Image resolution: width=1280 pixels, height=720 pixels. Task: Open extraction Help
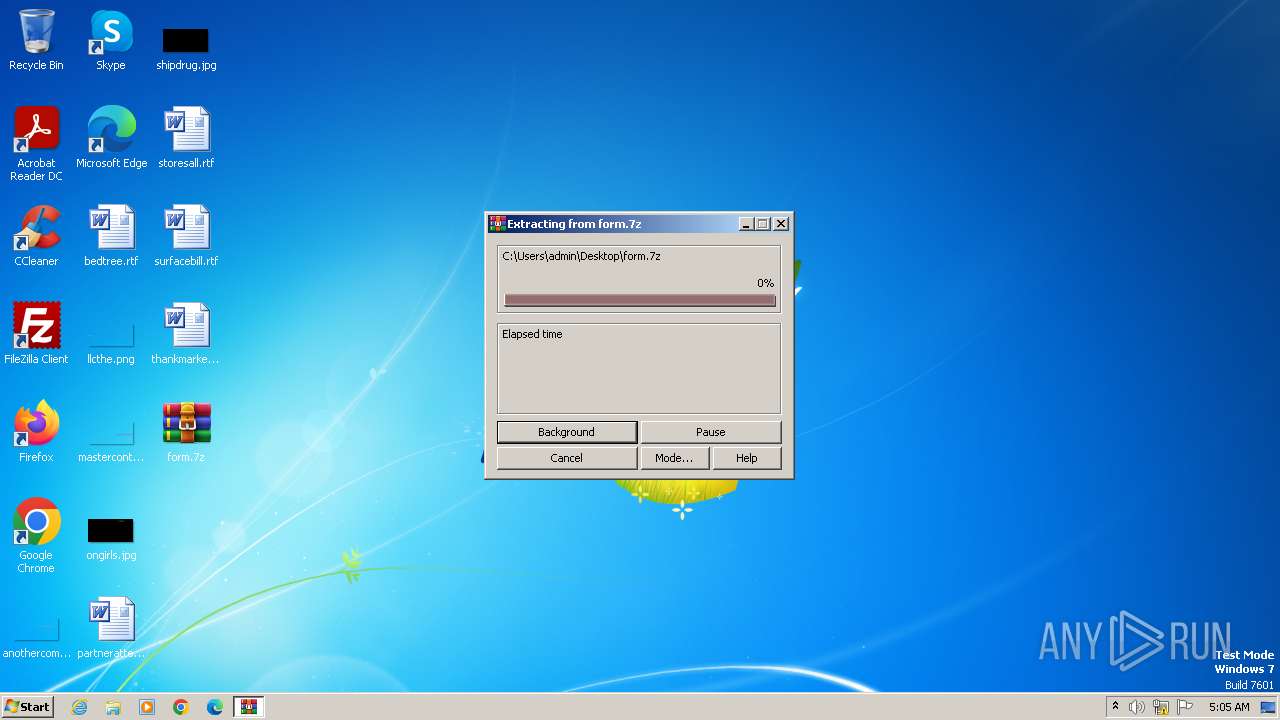tap(746, 458)
